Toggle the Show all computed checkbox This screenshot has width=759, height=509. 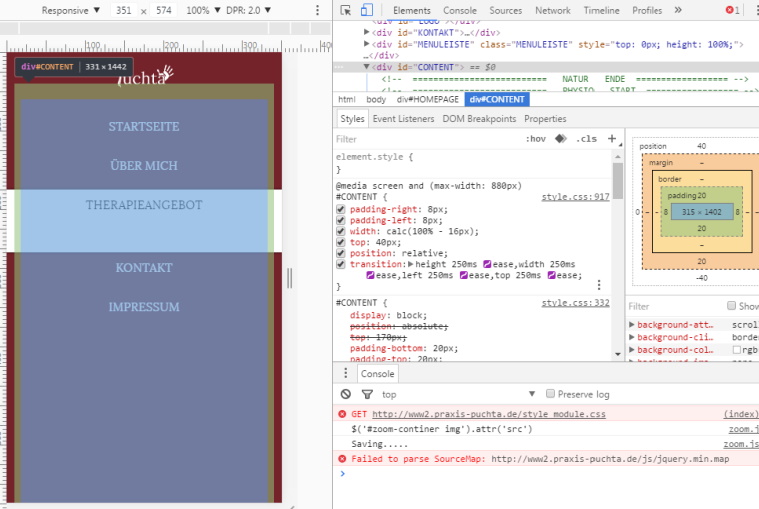pyautogui.click(x=731, y=305)
